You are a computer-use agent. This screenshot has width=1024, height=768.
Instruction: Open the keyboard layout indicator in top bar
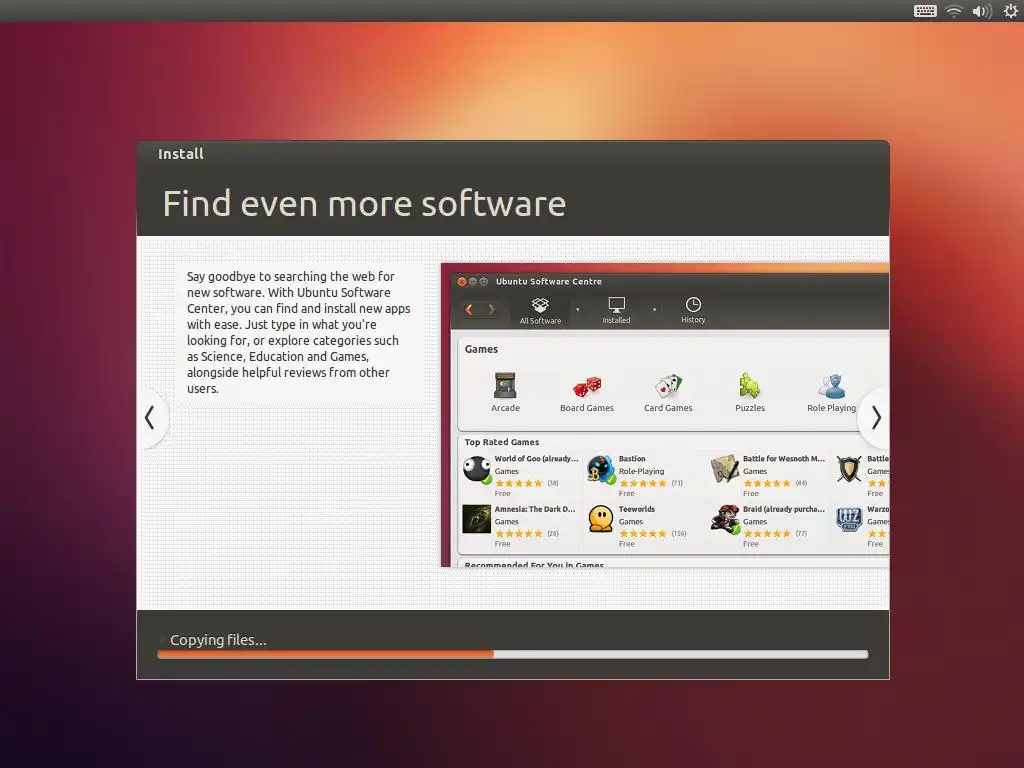click(x=925, y=11)
